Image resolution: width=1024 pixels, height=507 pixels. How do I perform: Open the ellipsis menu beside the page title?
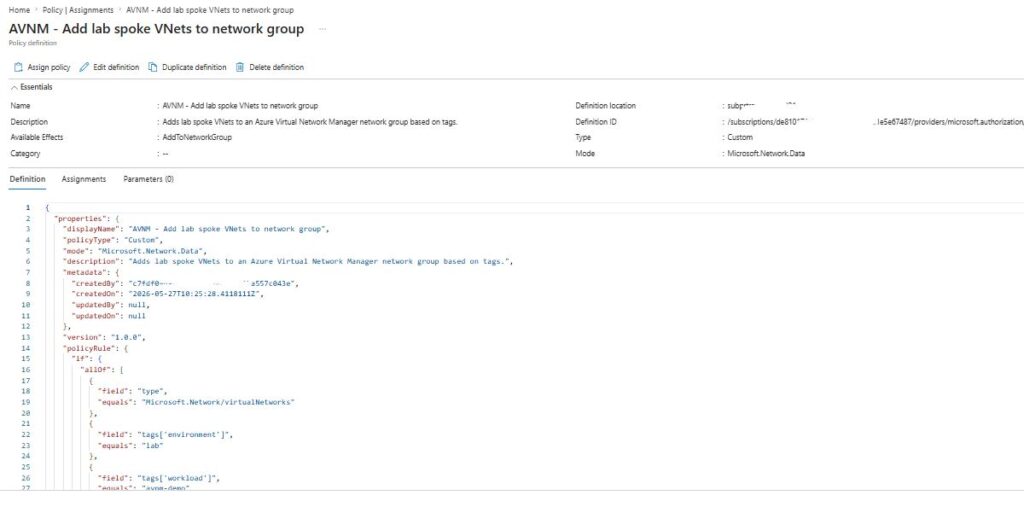point(322,29)
